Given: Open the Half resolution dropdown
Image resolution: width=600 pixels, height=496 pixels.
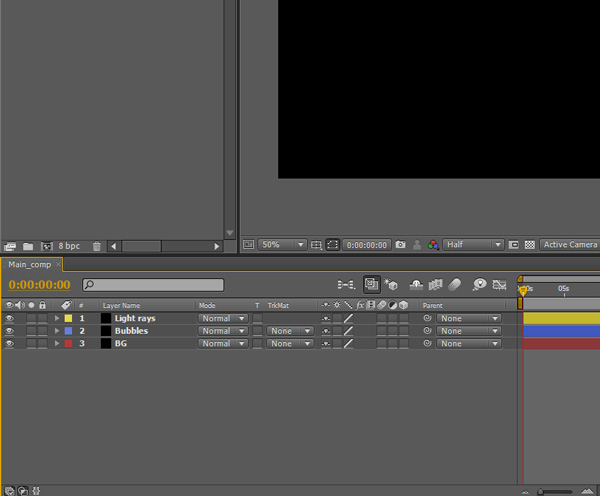Looking at the screenshot, I should coord(473,245).
